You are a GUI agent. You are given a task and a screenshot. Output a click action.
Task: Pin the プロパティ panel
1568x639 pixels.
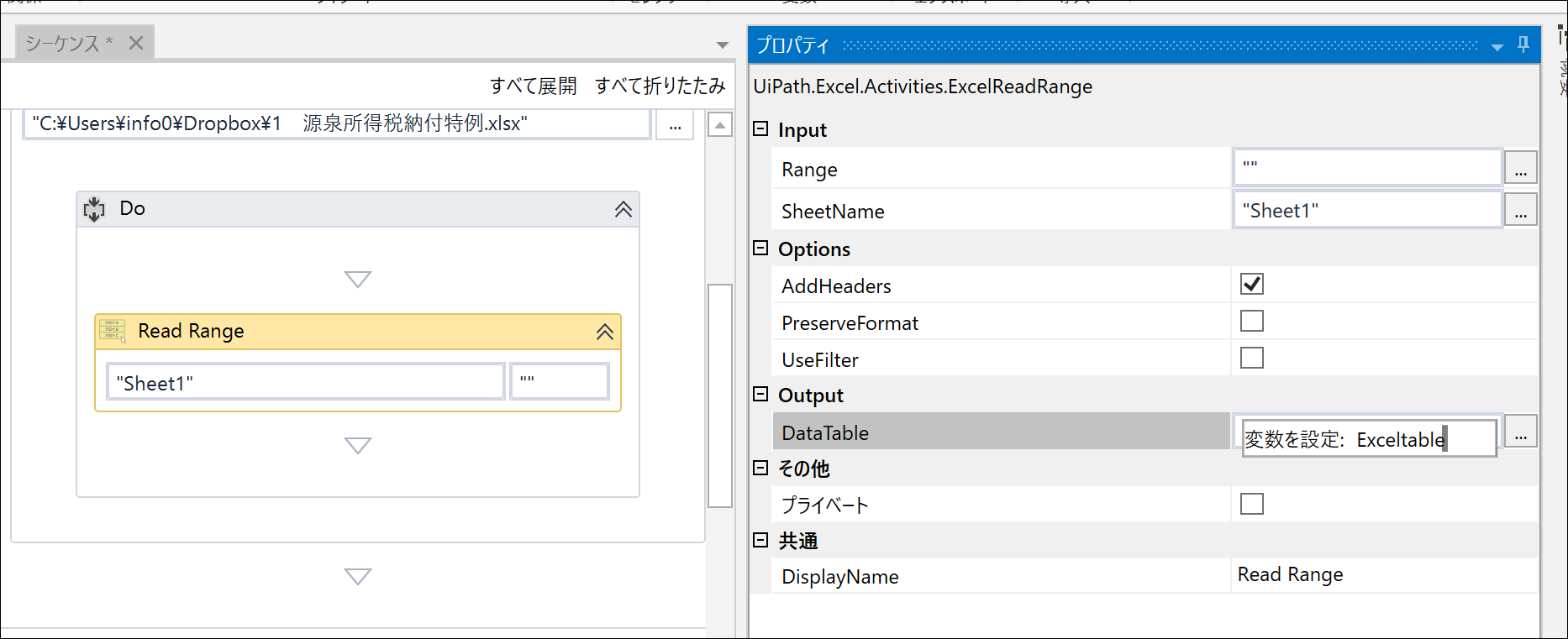coord(1523,45)
